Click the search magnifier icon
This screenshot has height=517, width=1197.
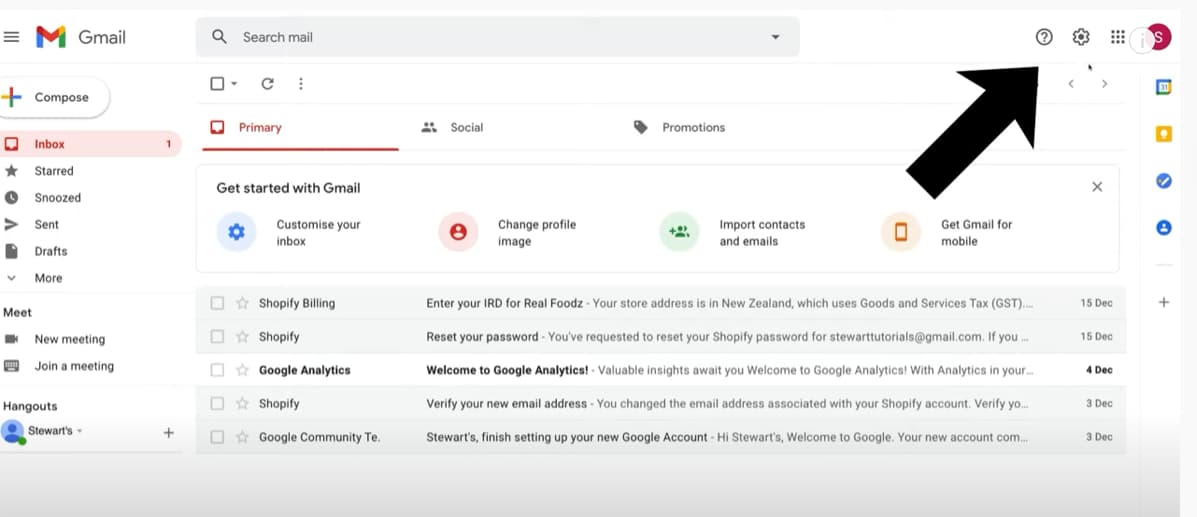click(219, 37)
